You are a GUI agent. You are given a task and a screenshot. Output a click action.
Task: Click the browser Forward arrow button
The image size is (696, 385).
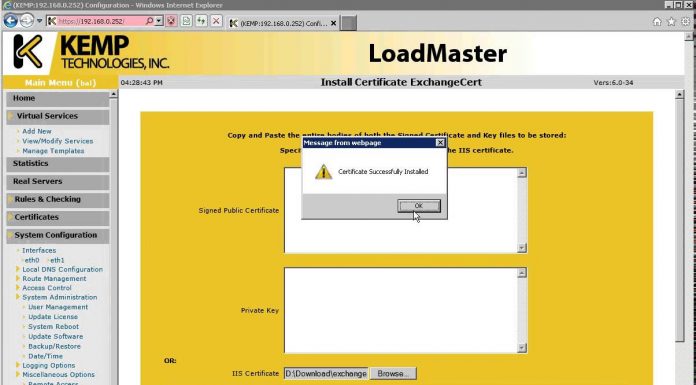(x=27, y=20)
